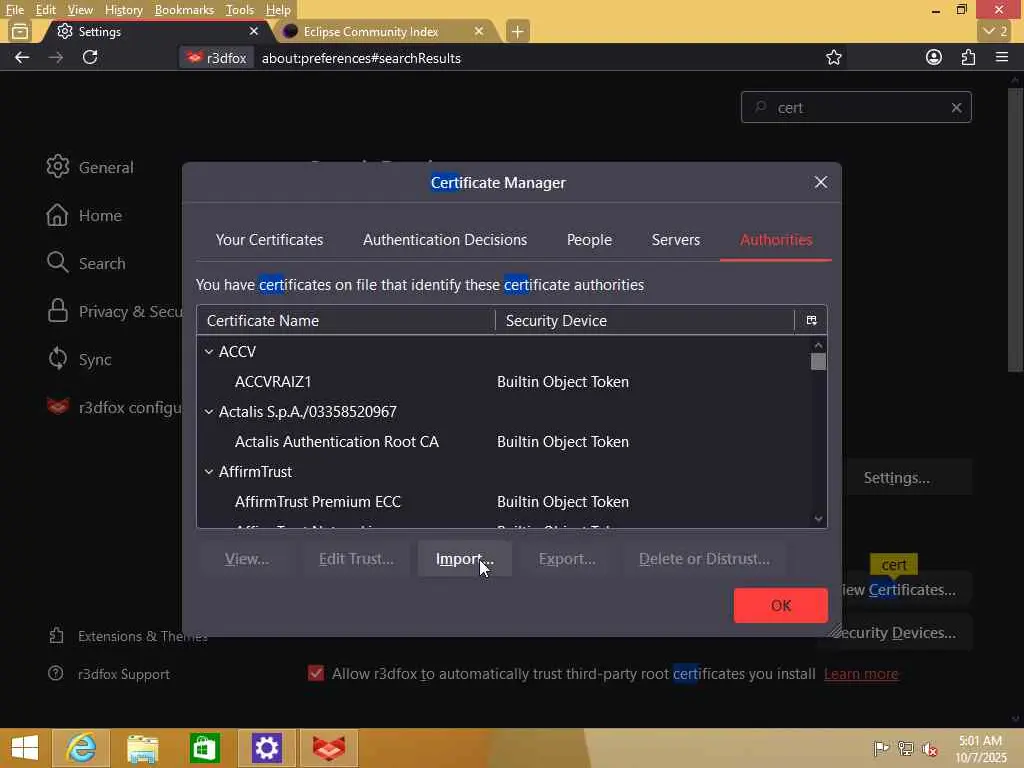Sort by the Security Device column header
The height and width of the screenshot is (768, 1024).
click(645, 320)
